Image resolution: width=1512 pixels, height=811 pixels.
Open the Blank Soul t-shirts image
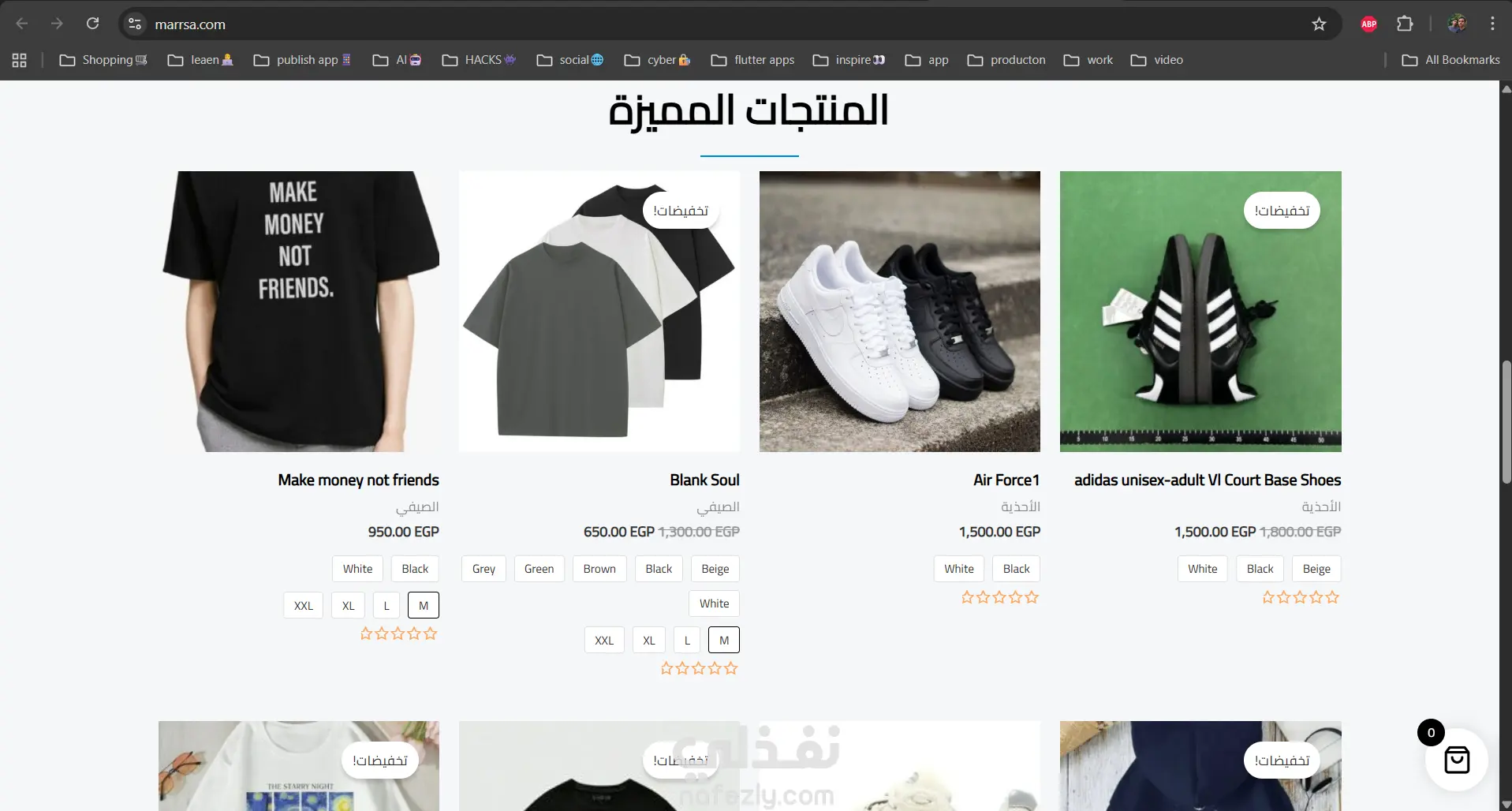click(599, 312)
